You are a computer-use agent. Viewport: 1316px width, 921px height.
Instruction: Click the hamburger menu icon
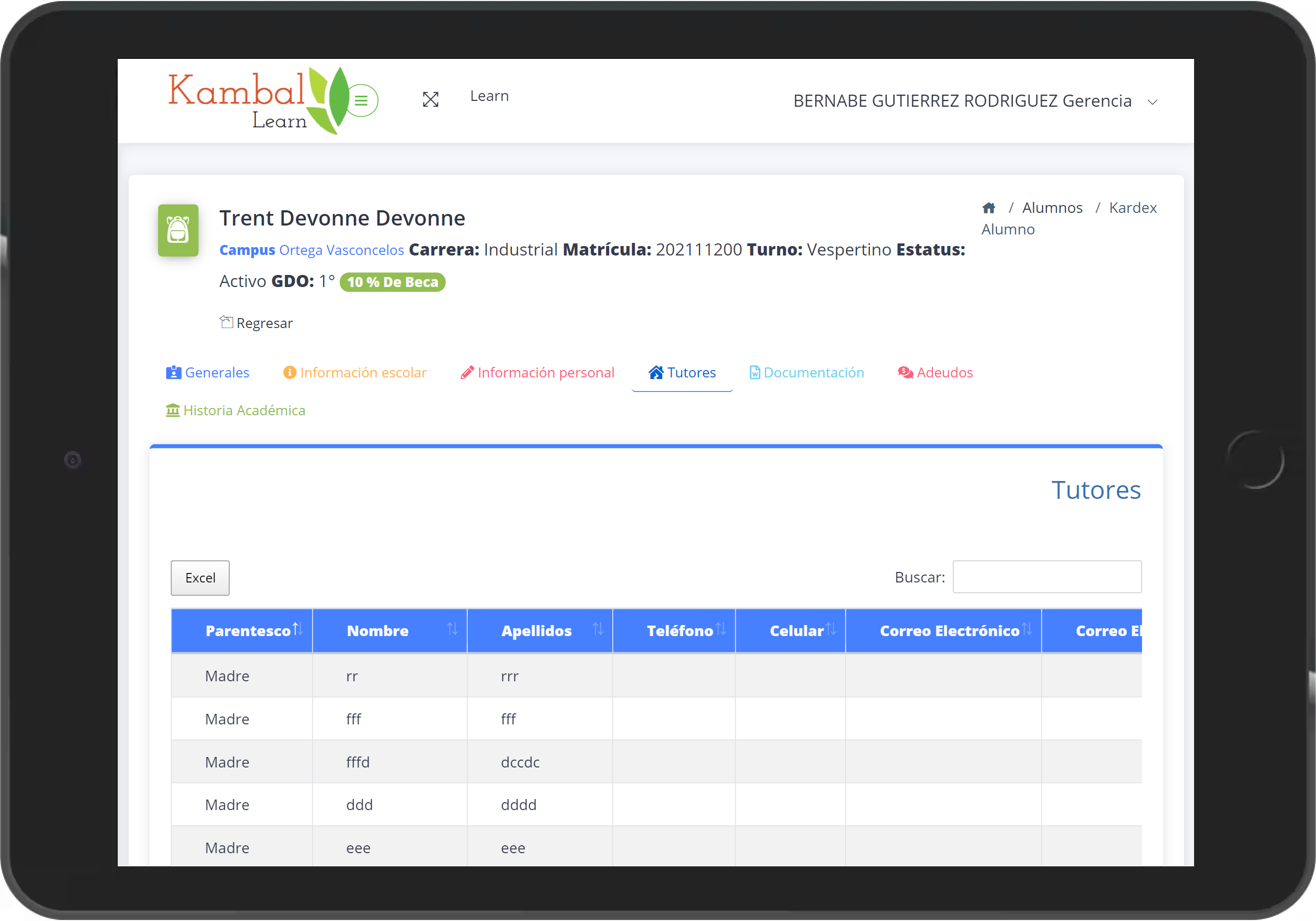coord(362,101)
